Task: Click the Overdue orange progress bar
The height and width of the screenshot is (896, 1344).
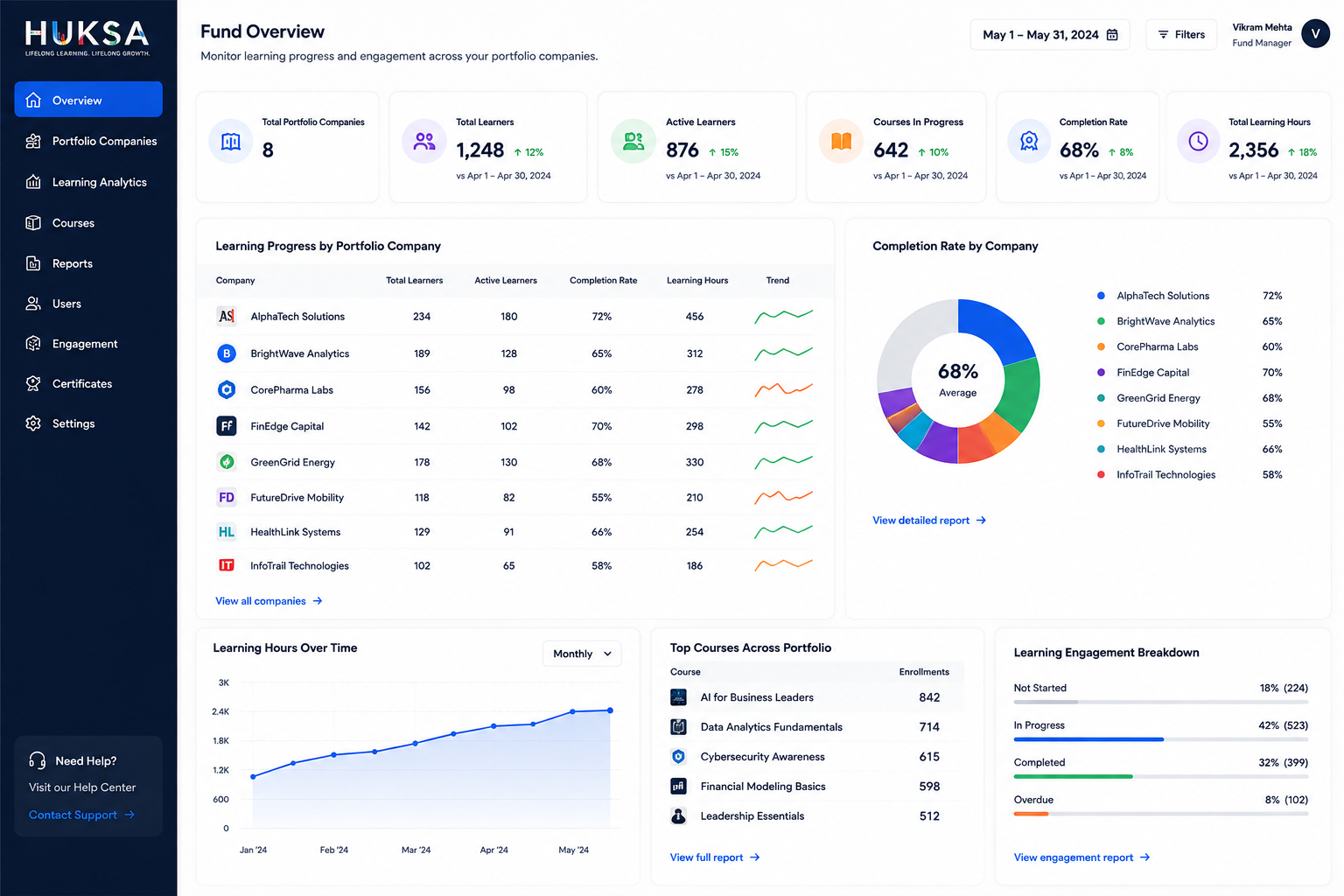Action: point(1031,814)
